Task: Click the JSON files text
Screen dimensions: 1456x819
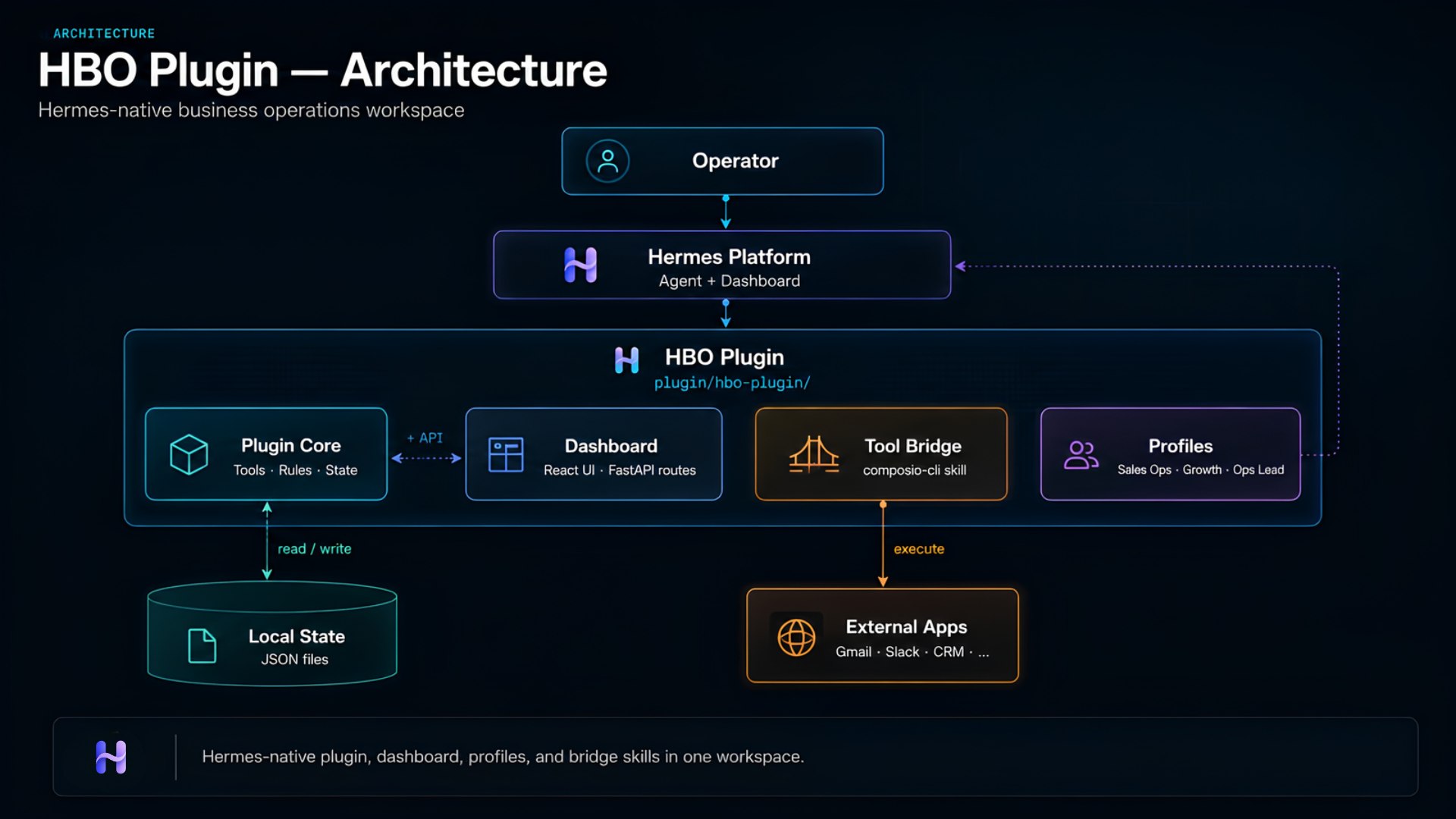Action: pyautogui.click(x=295, y=659)
